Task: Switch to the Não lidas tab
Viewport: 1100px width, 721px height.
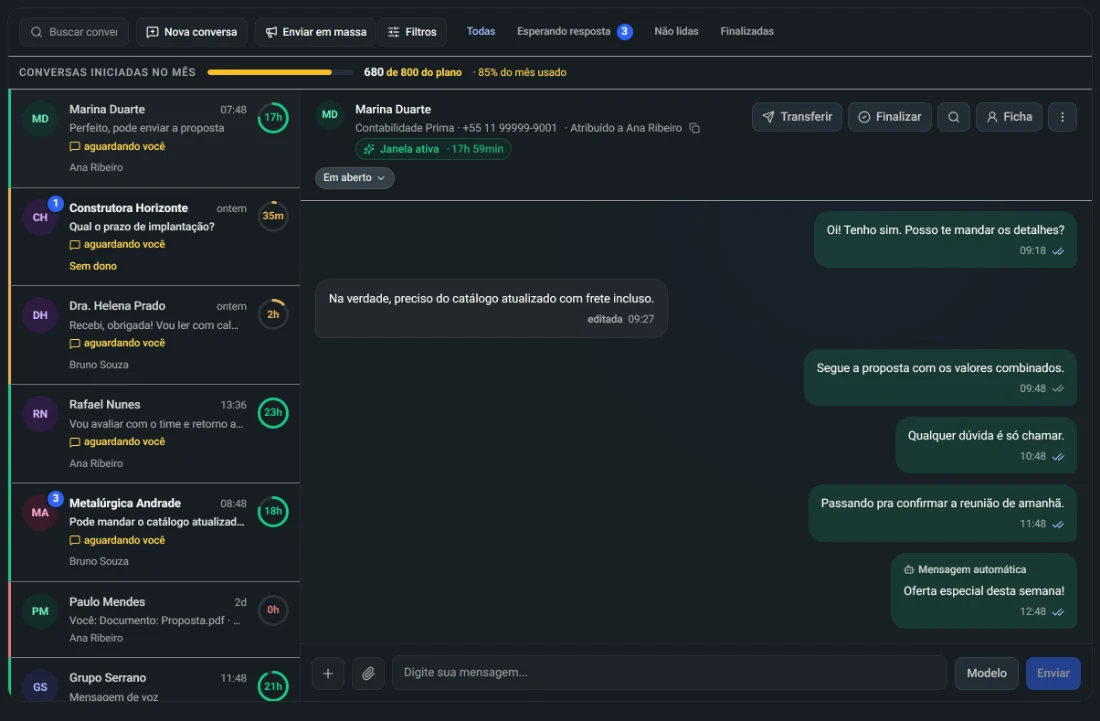Action: [676, 32]
